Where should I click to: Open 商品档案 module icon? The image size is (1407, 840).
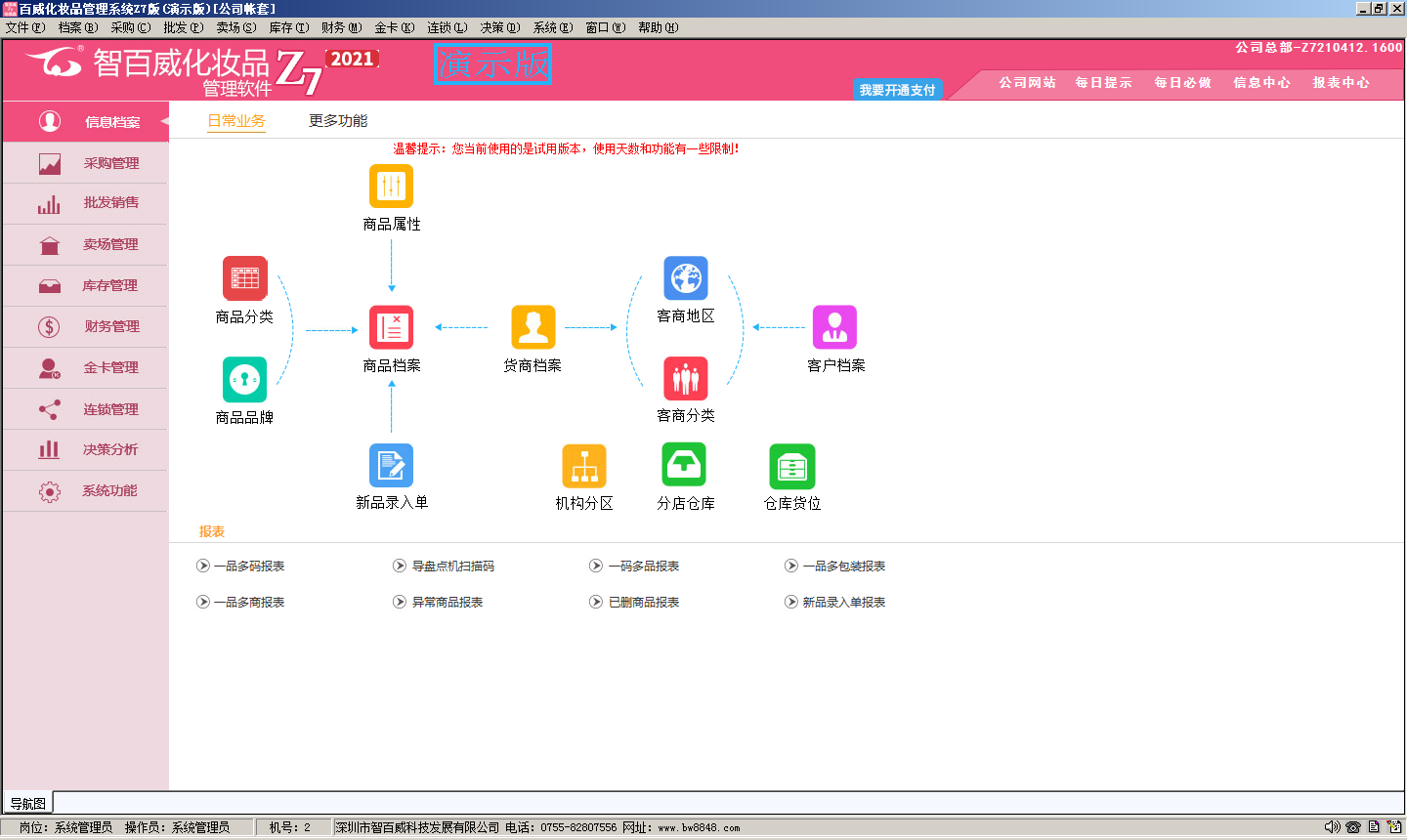[x=391, y=327]
